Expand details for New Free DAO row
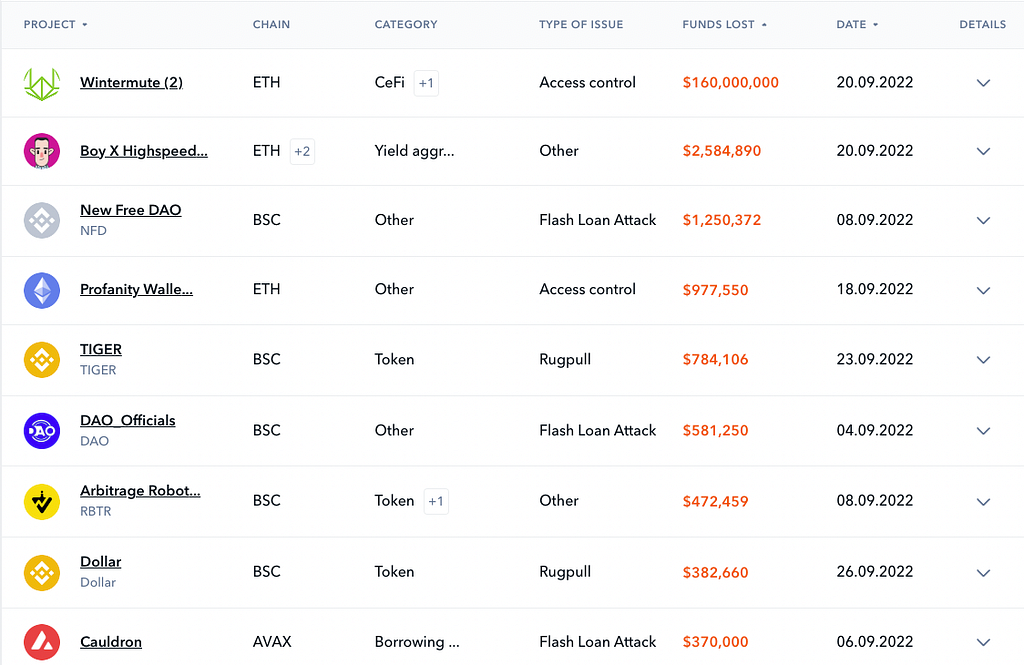1024x665 pixels. pos(983,220)
